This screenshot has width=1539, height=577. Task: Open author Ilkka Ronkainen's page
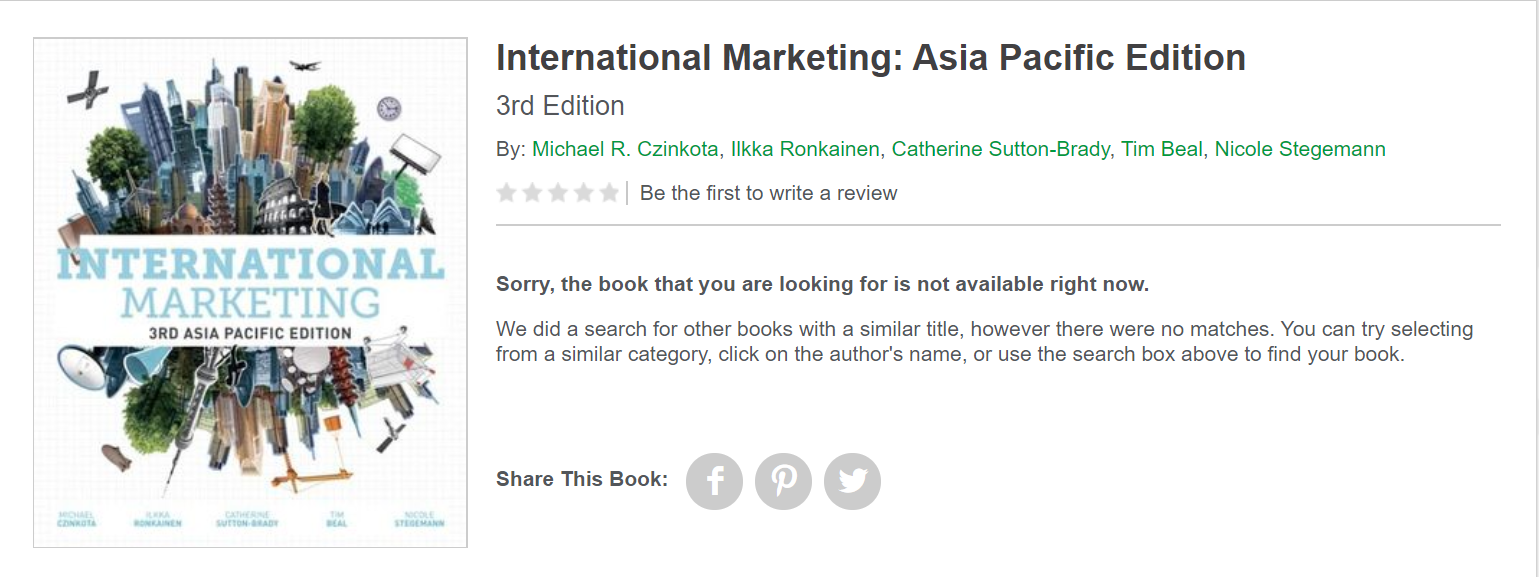[x=805, y=149]
